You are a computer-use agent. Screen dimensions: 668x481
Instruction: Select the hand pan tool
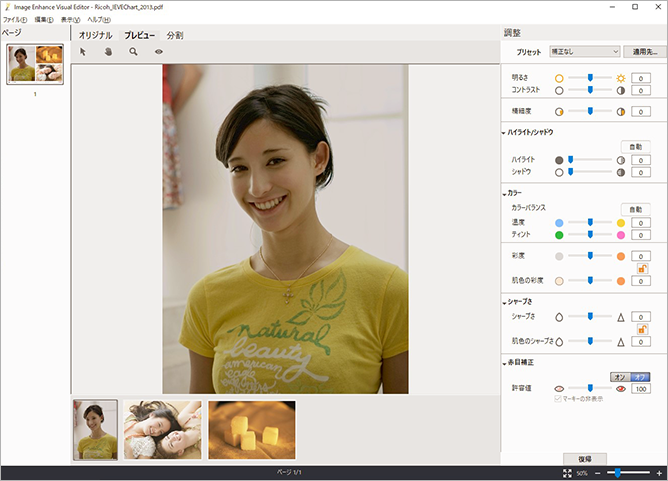(x=108, y=51)
